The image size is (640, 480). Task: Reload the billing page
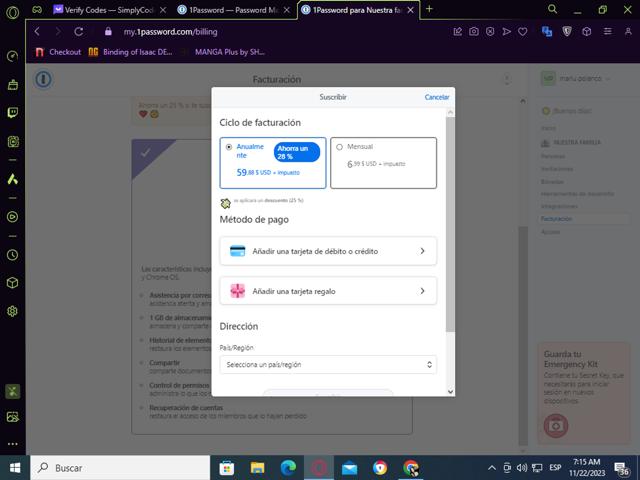(x=79, y=31)
